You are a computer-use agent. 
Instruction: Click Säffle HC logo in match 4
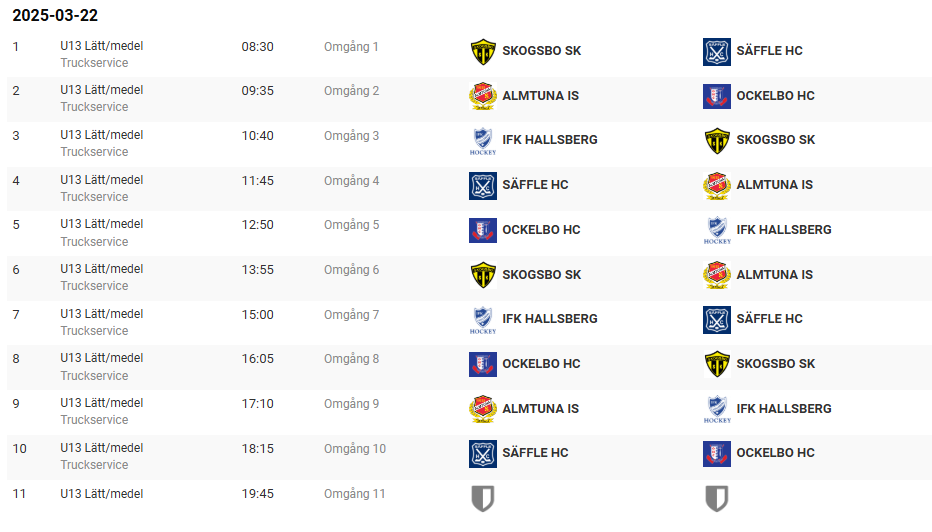pyautogui.click(x=483, y=185)
